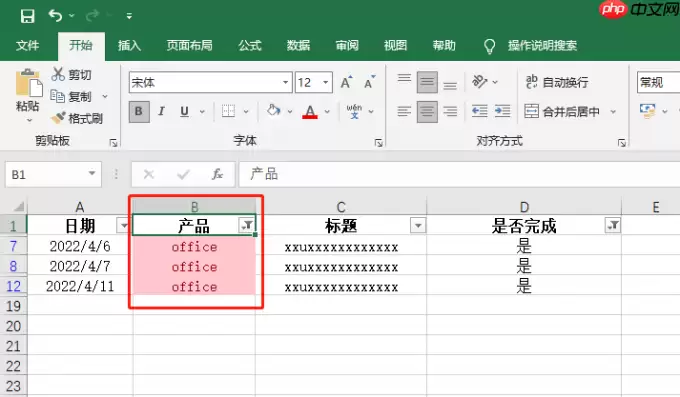
Task: Switch to the 公式 ribbon tab
Action: click(250, 45)
